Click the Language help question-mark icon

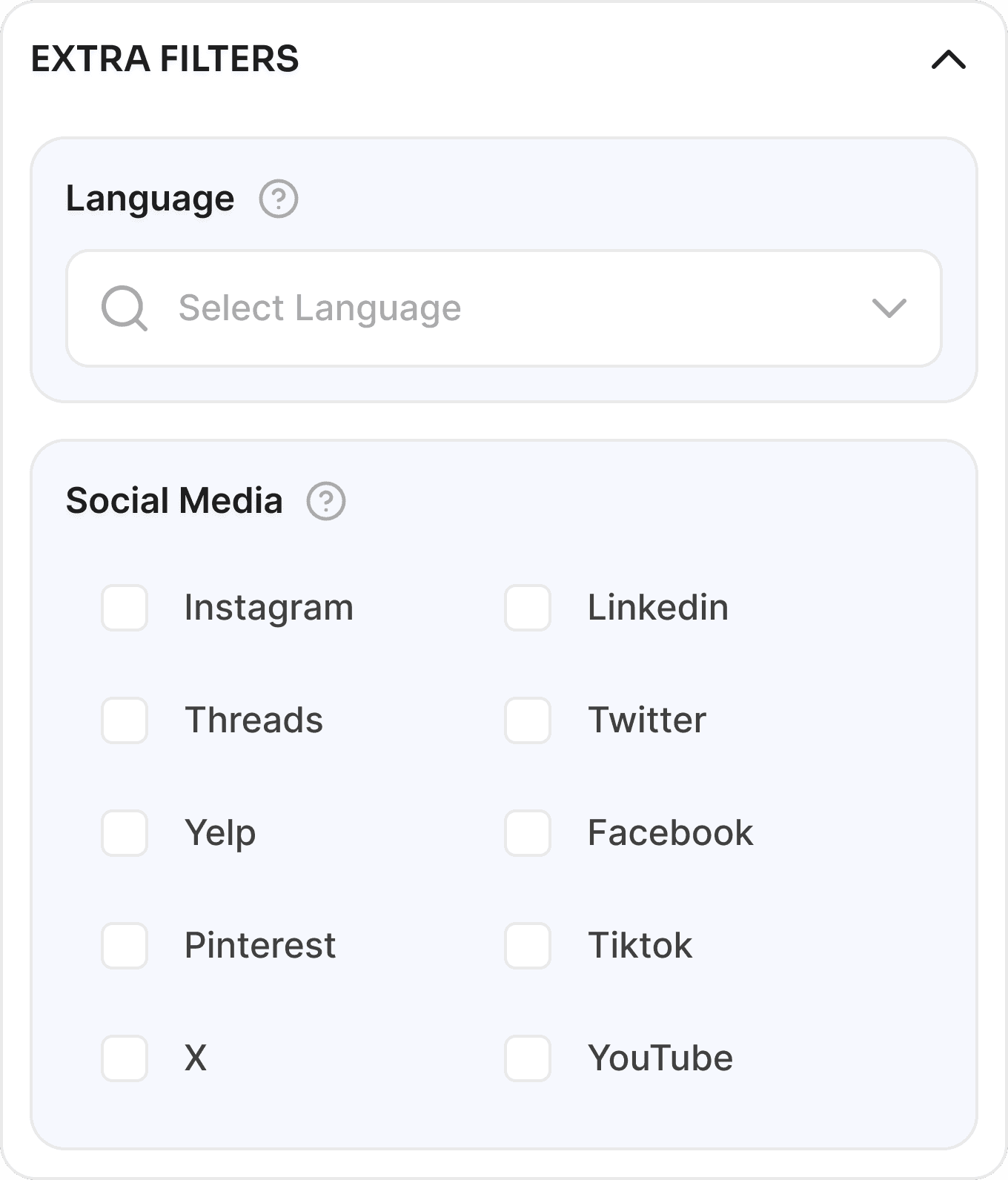point(279,199)
